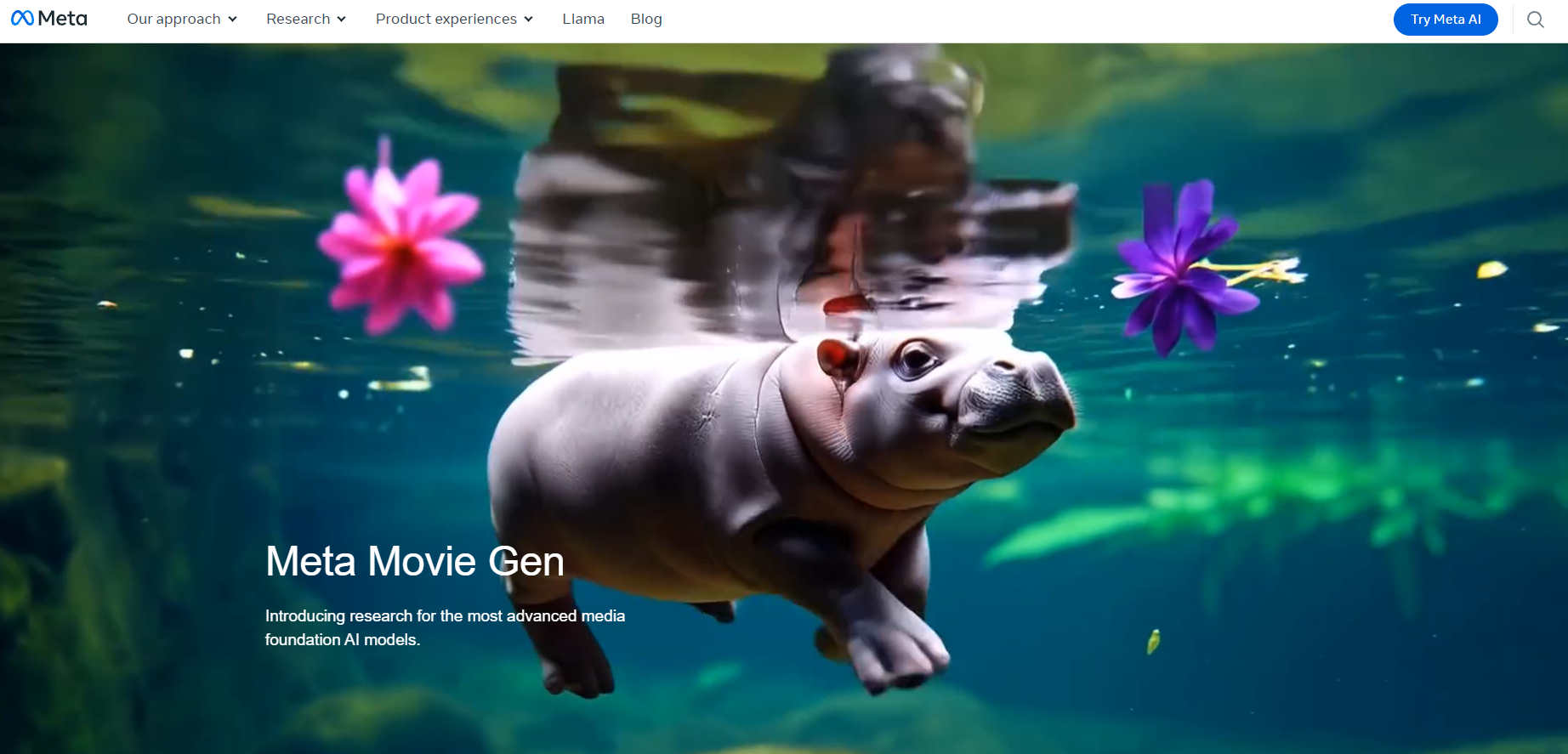This screenshot has width=1568, height=754.
Task: Select the Meta Movie Gen heading
Action: point(415,561)
